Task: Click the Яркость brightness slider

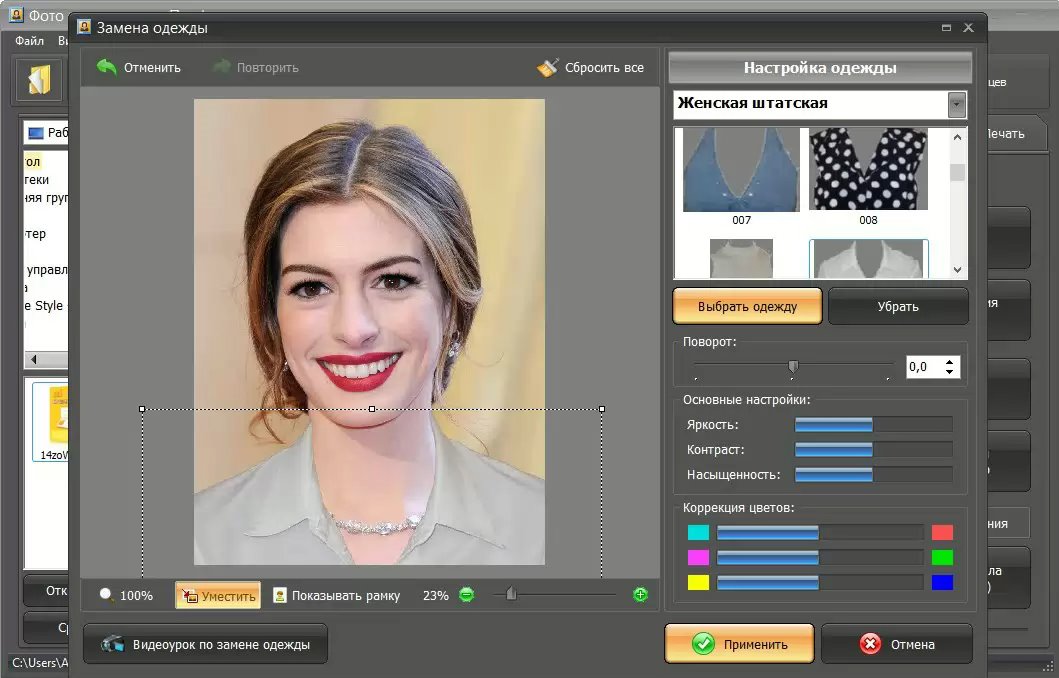Action: (x=872, y=425)
